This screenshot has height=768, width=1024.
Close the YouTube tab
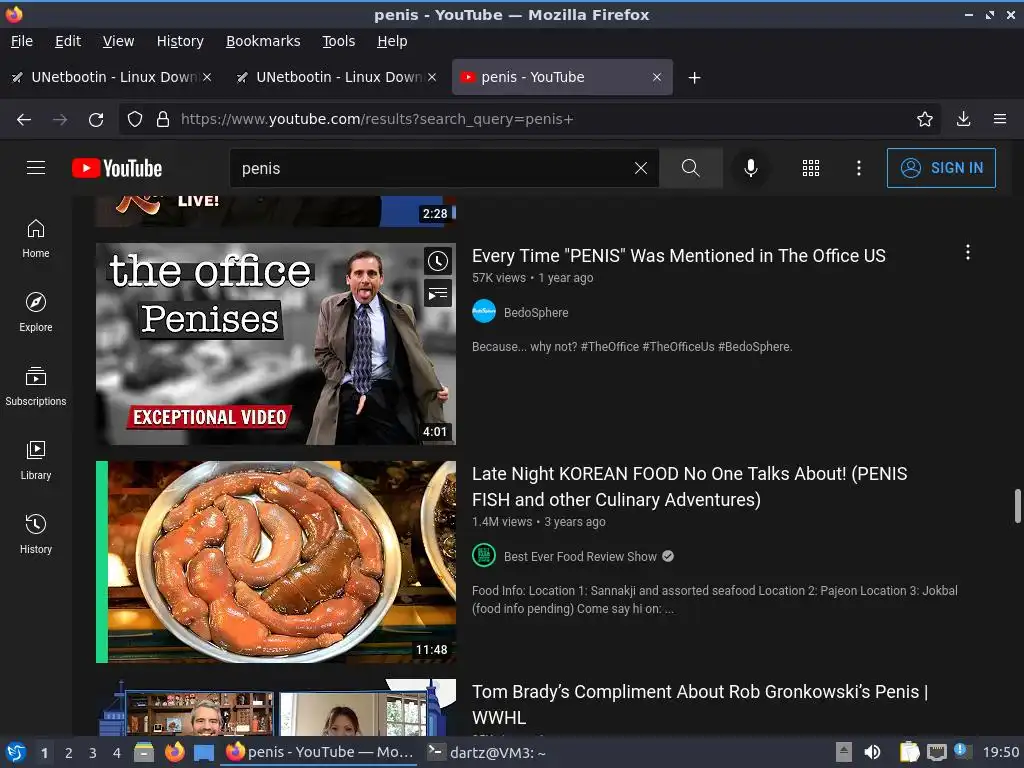click(x=657, y=77)
